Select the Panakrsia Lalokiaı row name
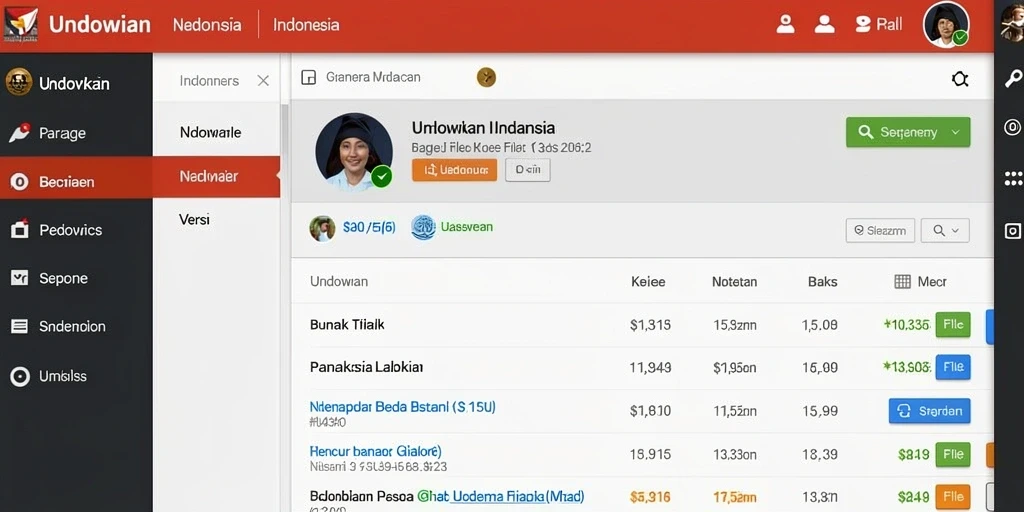The width and height of the screenshot is (1024, 512). tap(366, 368)
